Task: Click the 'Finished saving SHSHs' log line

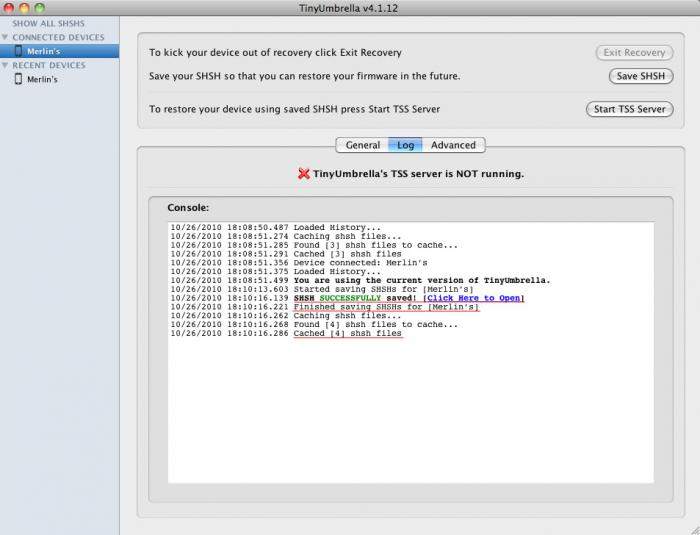Action: click(x=385, y=307)
